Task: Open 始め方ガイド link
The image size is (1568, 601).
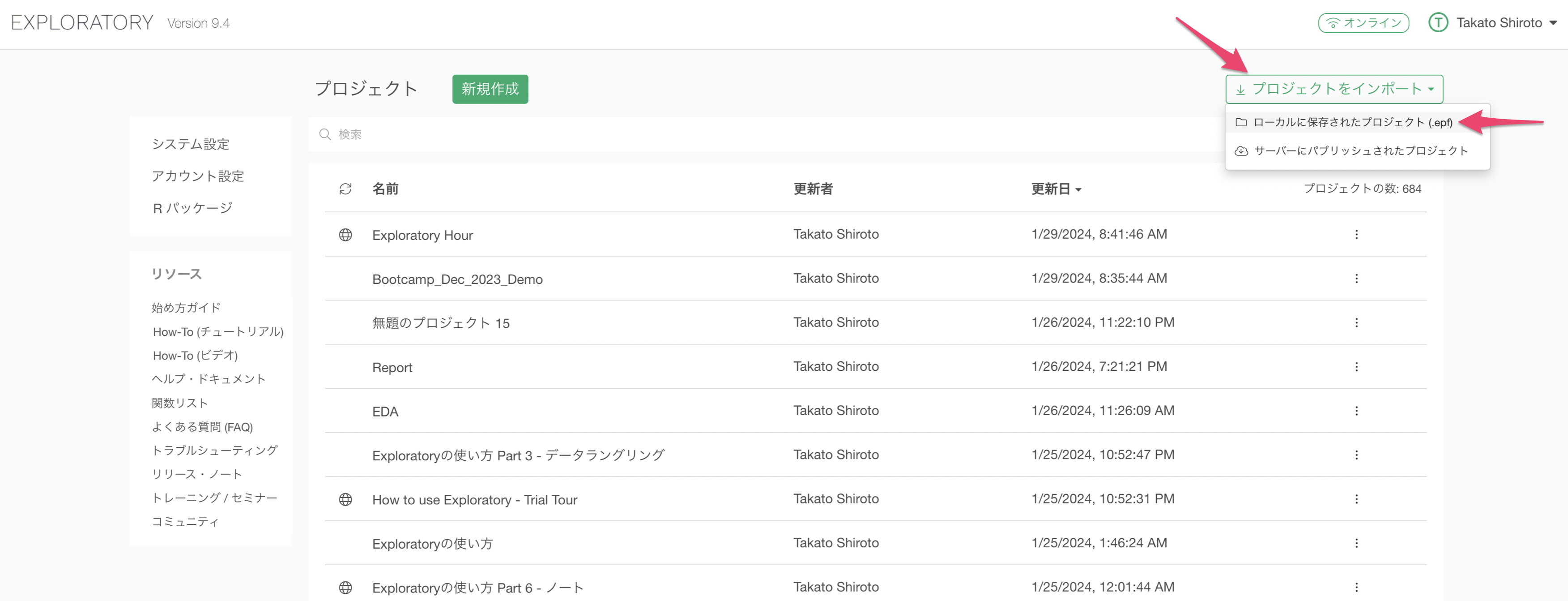Action: [186, 308]
